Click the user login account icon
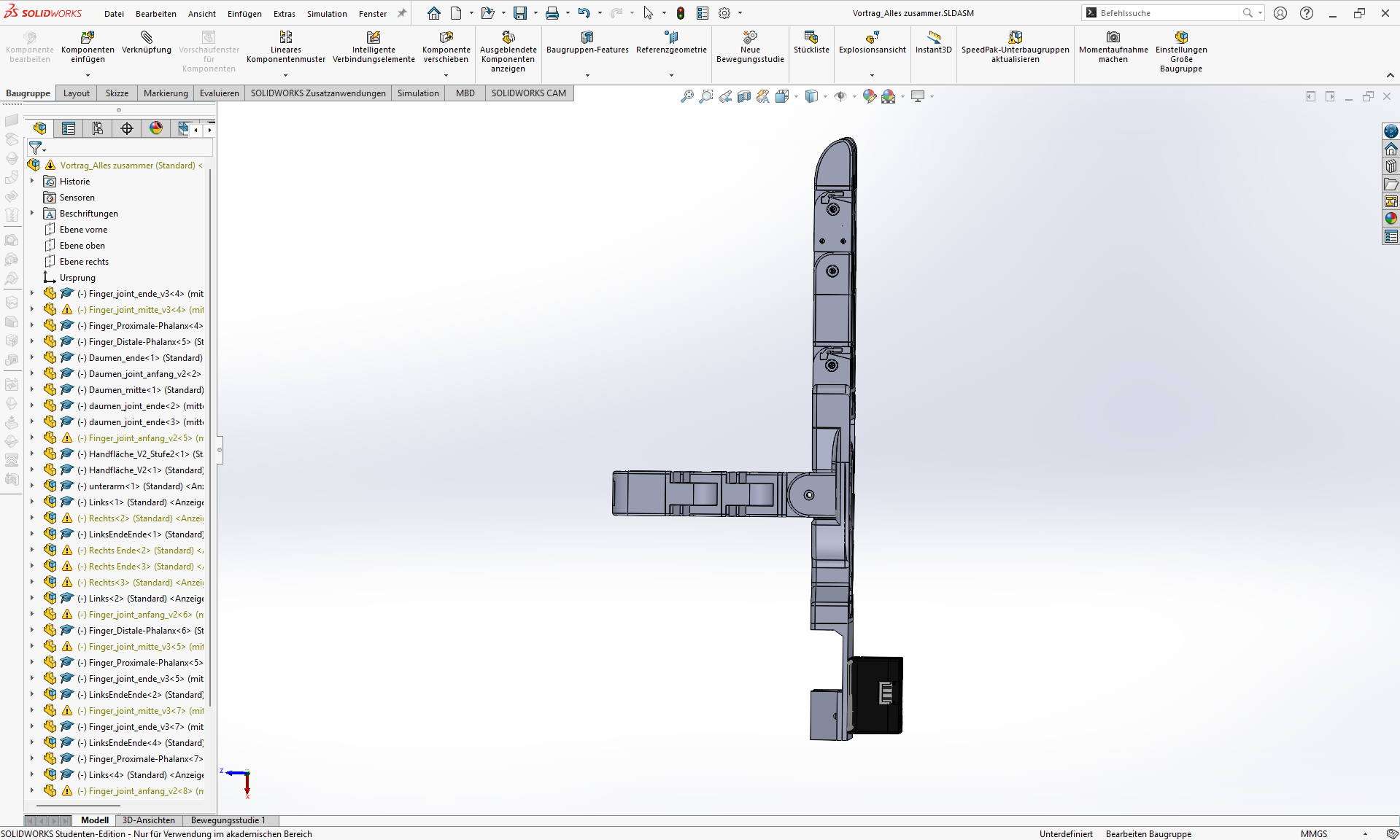The height and width of the screenshot is (840, 1400). click(x=1280, y=13)
